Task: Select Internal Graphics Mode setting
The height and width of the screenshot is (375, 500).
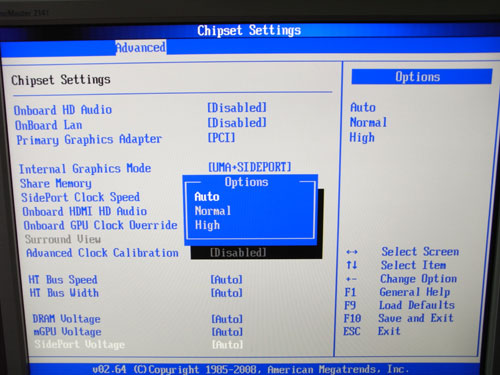Action: click(85, 169)
